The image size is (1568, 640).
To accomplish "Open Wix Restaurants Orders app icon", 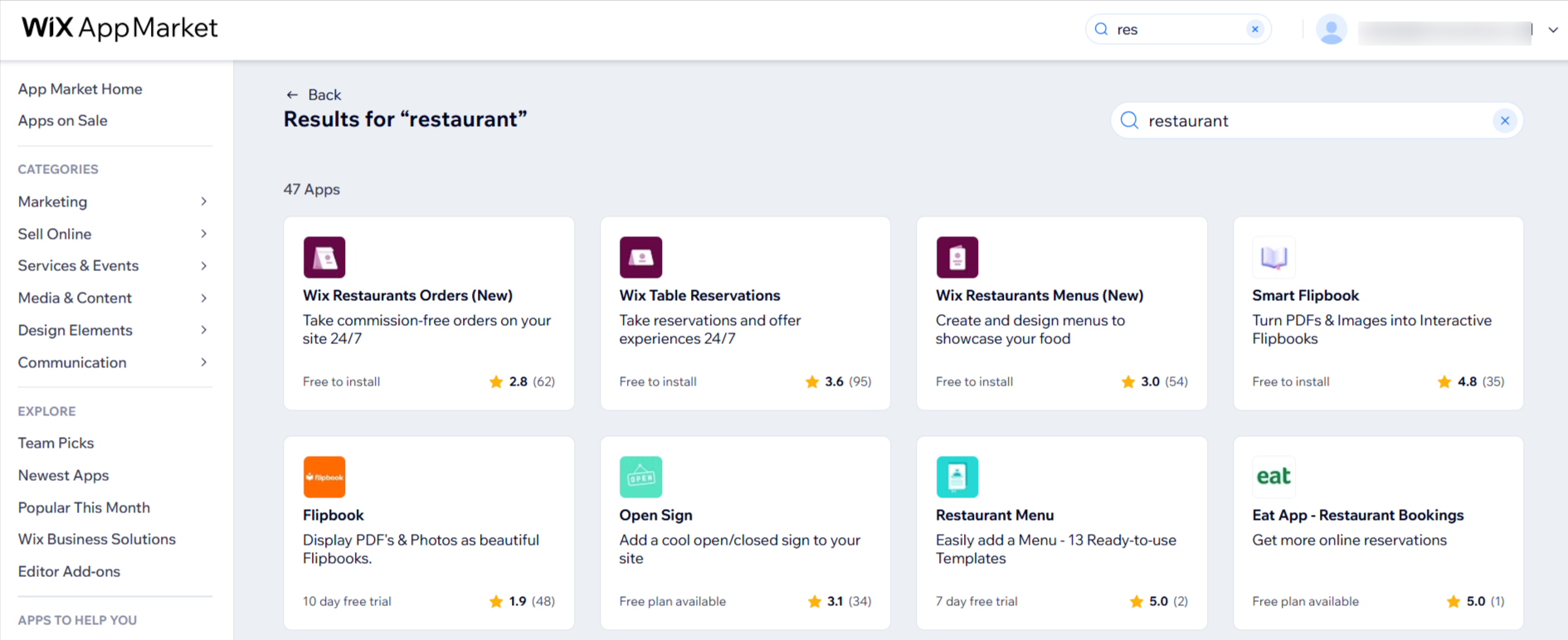I will pyautogui.click(x=324, y=257).
